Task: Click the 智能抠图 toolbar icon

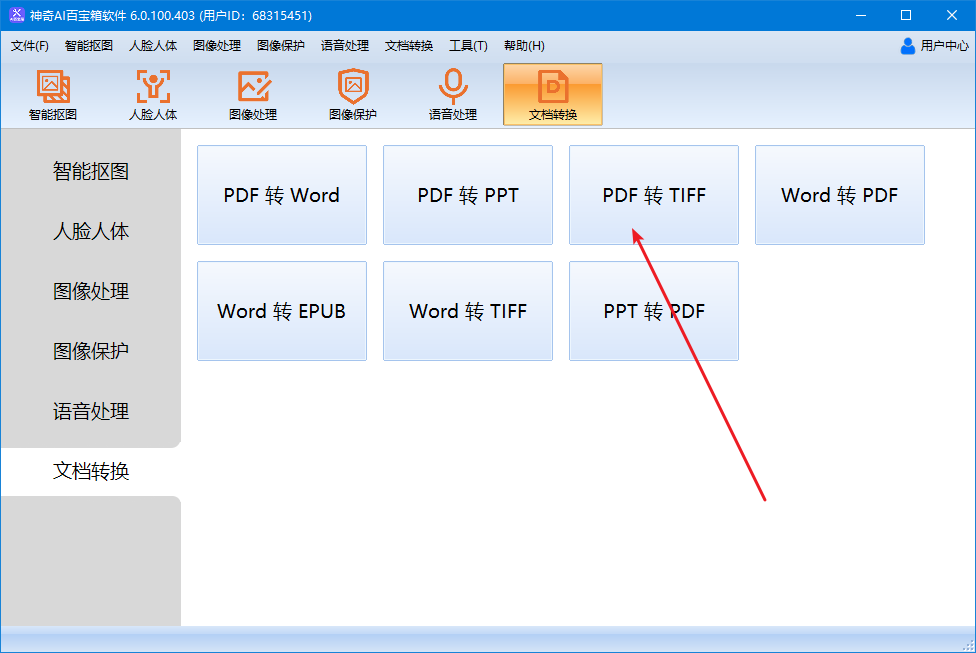Action: point(53,88)
